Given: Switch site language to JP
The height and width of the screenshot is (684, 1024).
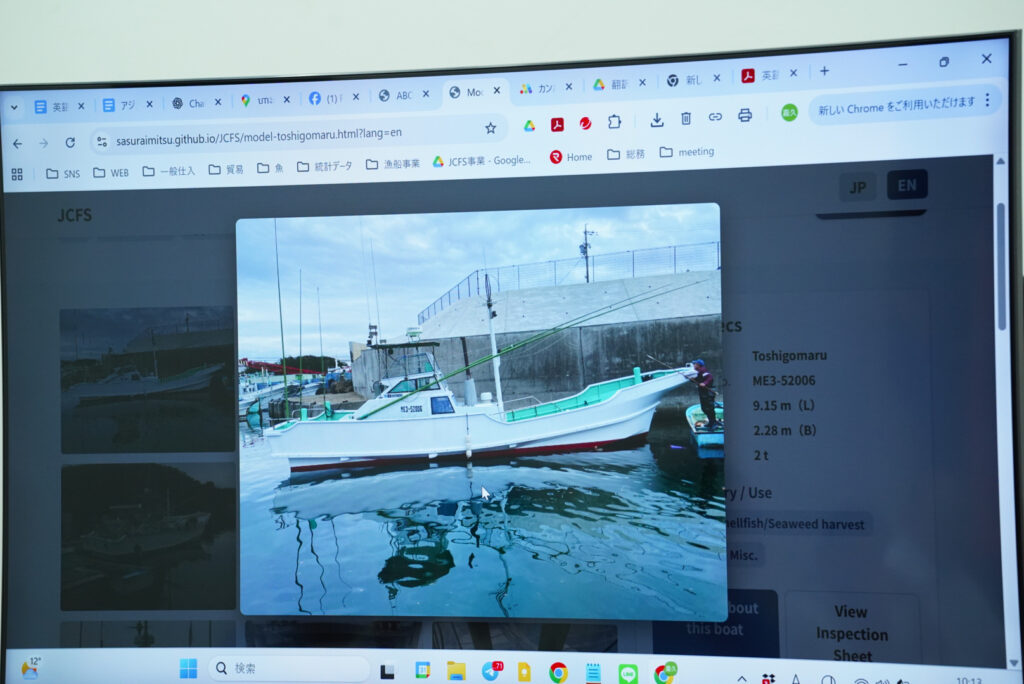Looking at the screenshot, I should click(x=857, y=187).
